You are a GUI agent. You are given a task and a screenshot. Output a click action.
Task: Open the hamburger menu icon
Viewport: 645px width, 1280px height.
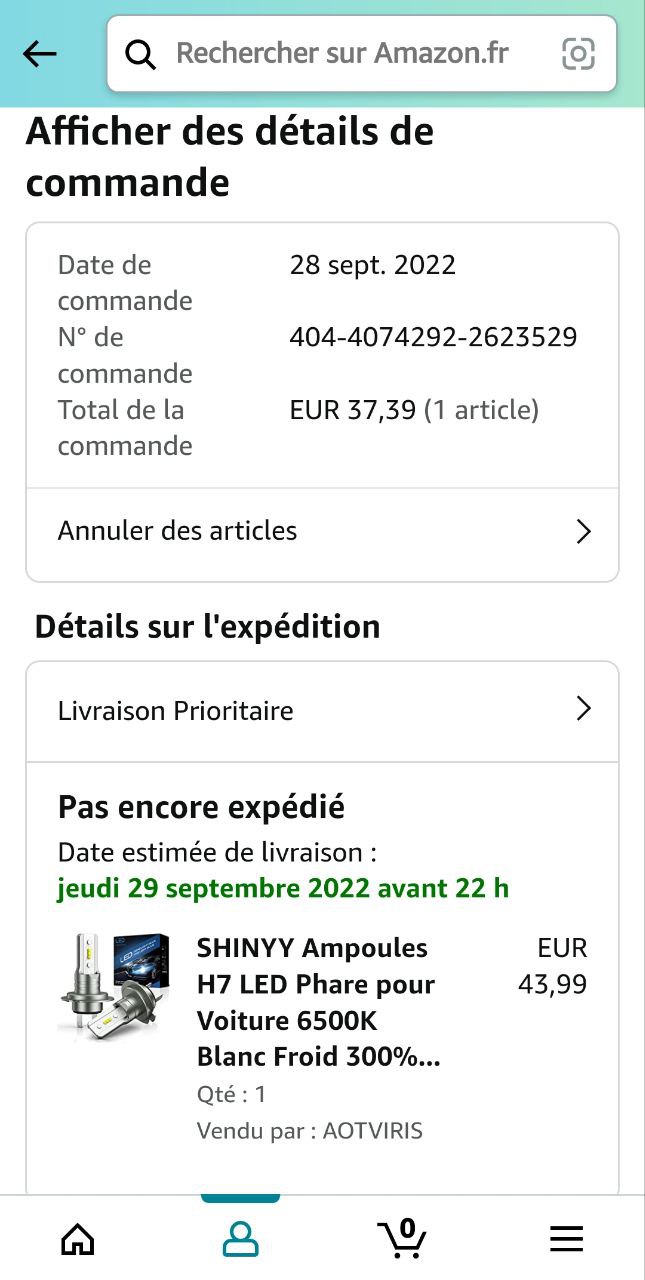[x=566, y=1240]
